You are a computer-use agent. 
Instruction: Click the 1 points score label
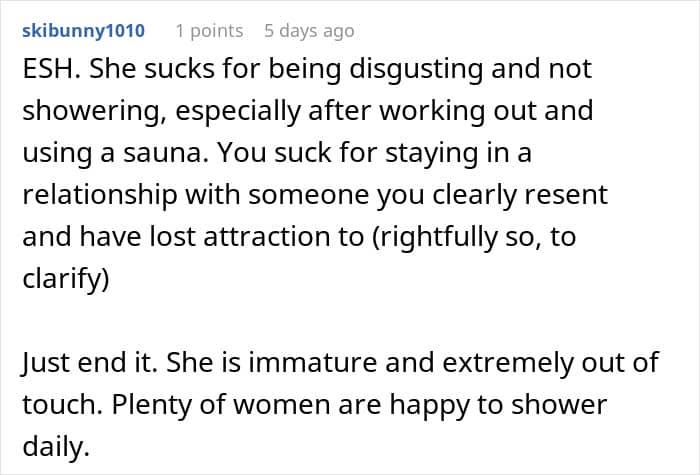tap(209, 31)
